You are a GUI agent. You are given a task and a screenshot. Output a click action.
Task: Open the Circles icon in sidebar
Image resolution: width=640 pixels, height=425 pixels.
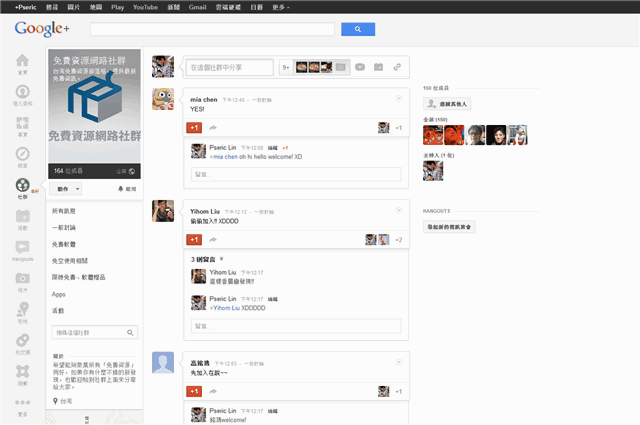pyautogui.click(x=22, y=340)
